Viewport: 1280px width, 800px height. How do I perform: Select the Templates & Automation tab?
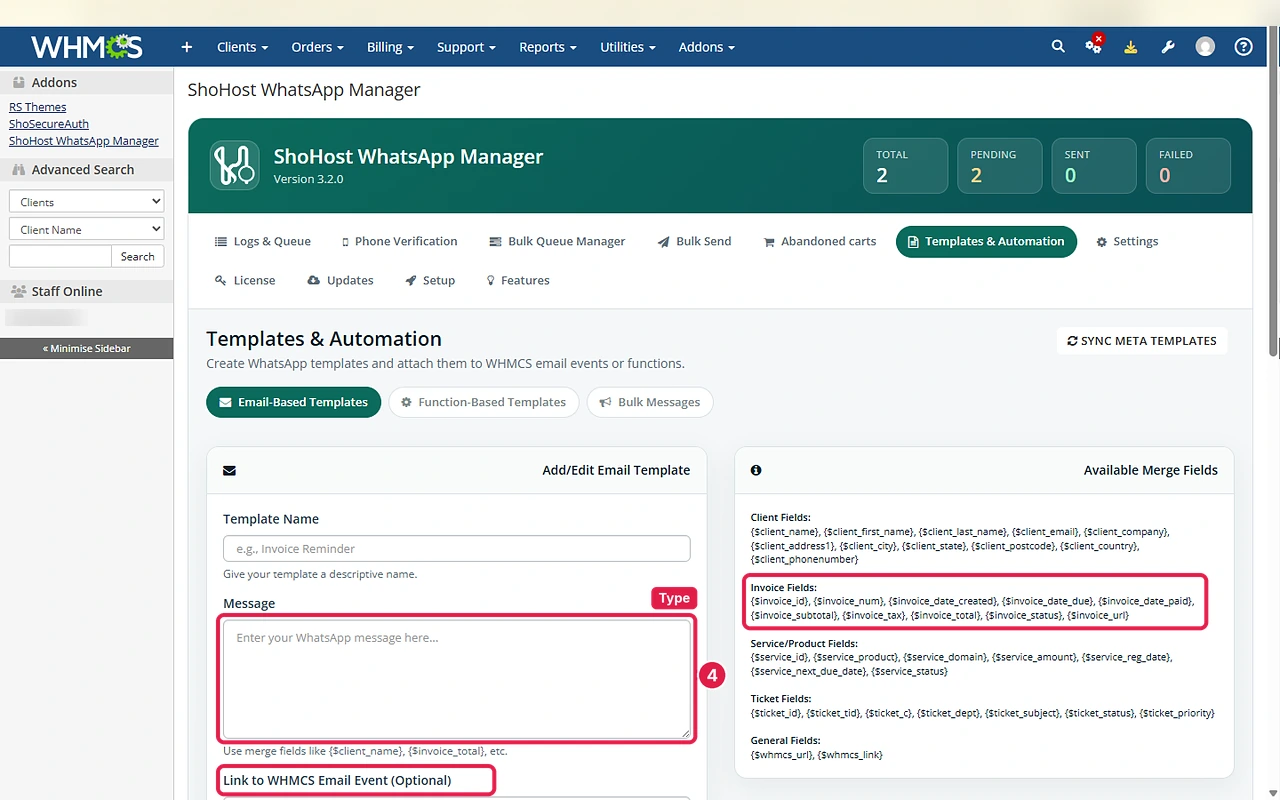[x=986, y=242]
